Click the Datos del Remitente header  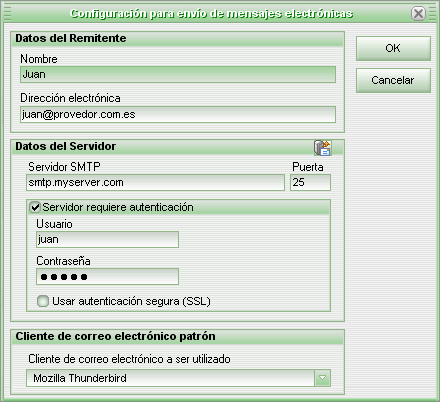tap(71, 38)
